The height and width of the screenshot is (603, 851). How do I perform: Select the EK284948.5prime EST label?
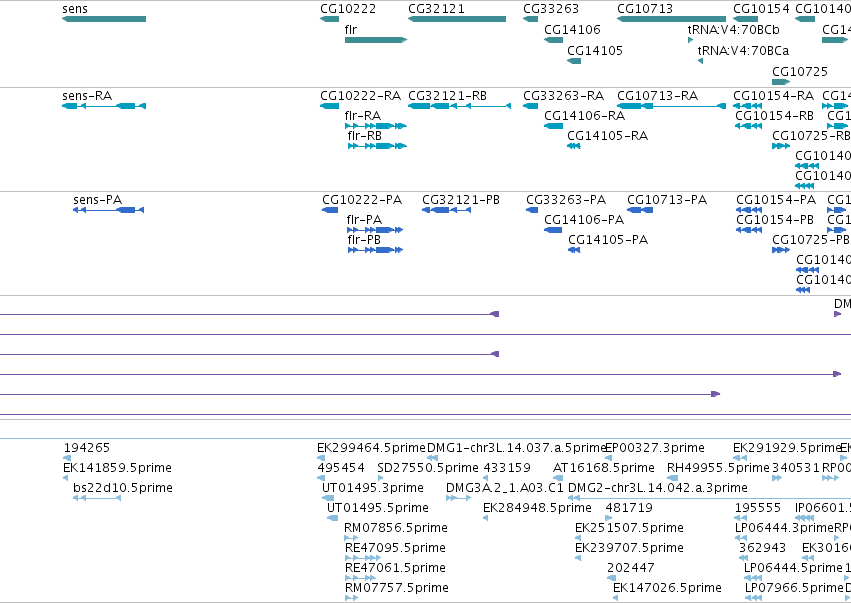537,508
